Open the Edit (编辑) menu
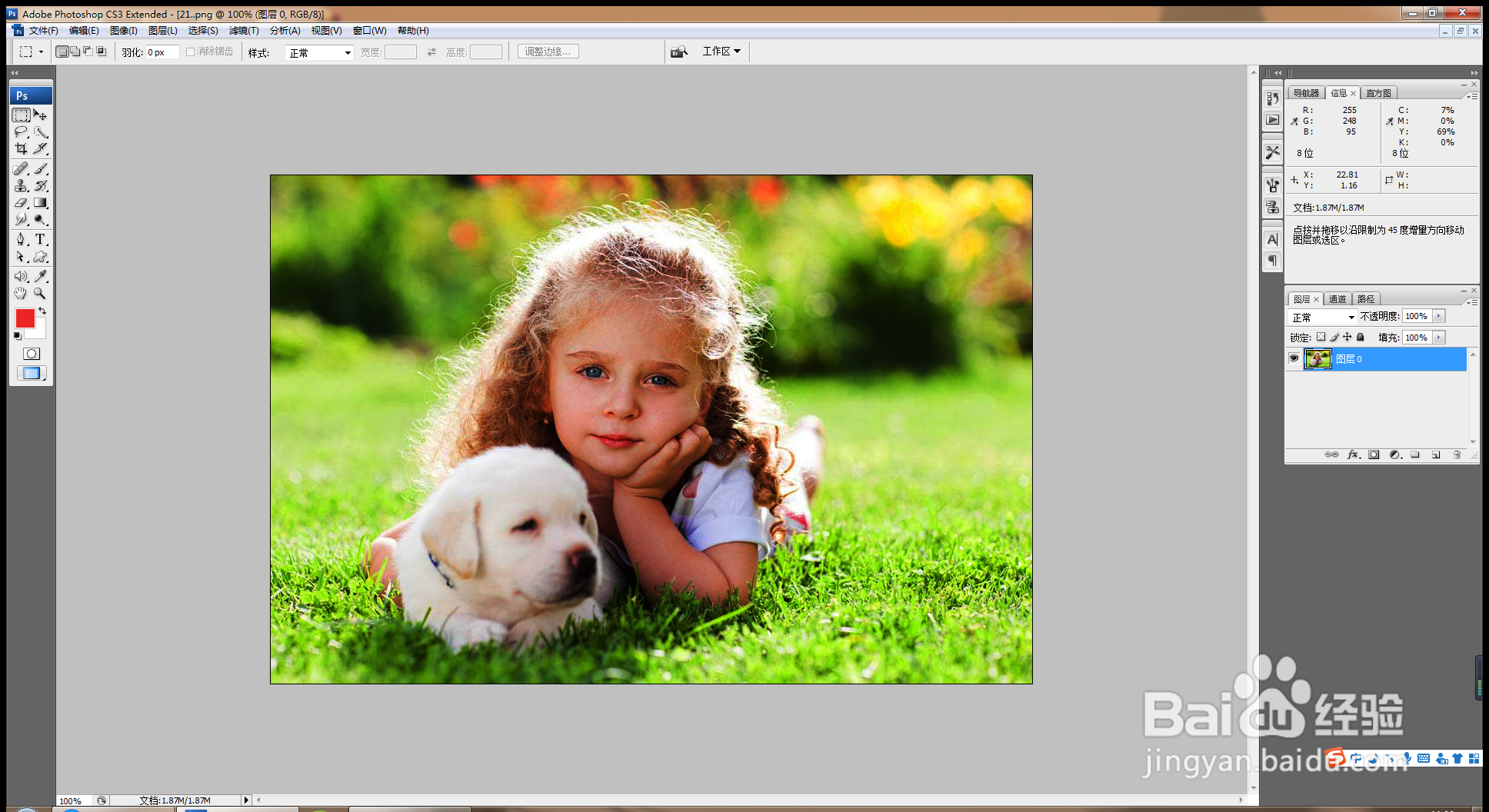 (84, 31)
